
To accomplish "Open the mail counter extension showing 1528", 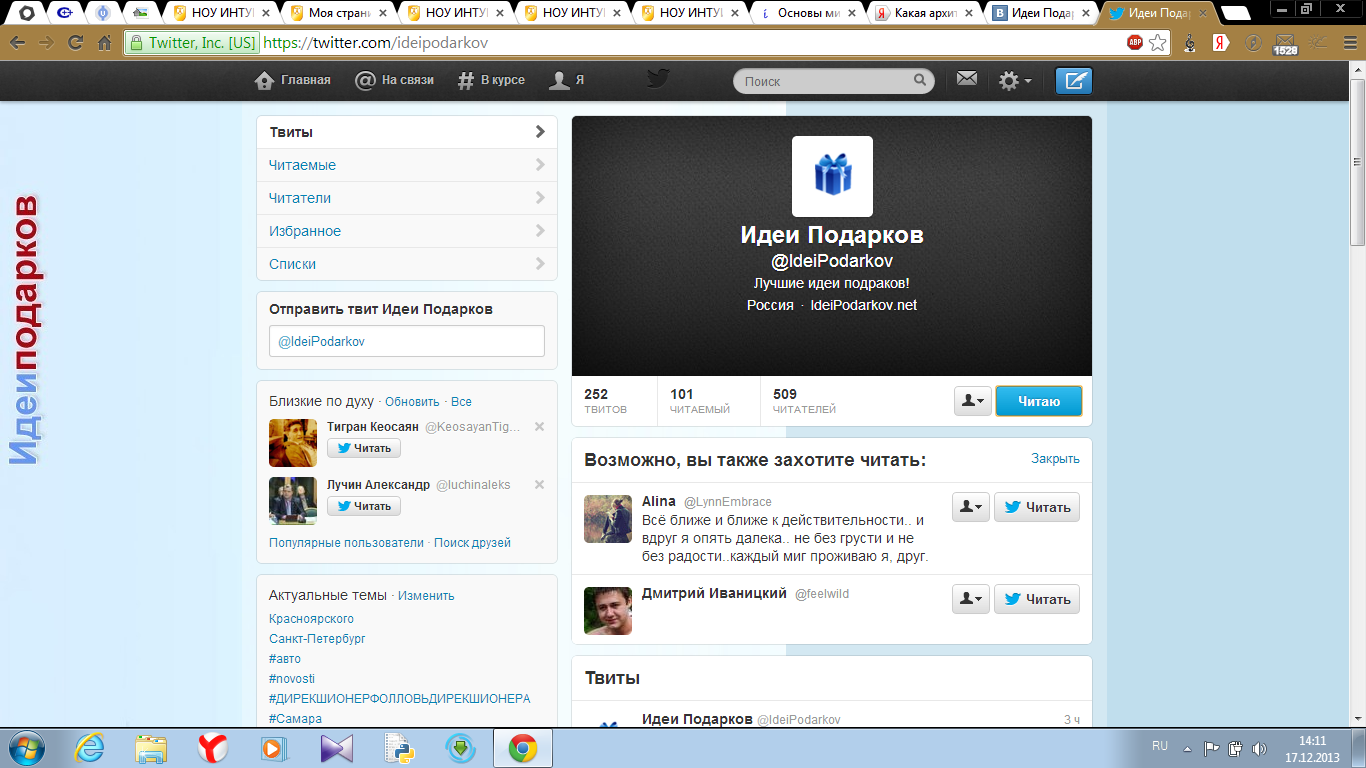I will click(x=1285, y=44).
